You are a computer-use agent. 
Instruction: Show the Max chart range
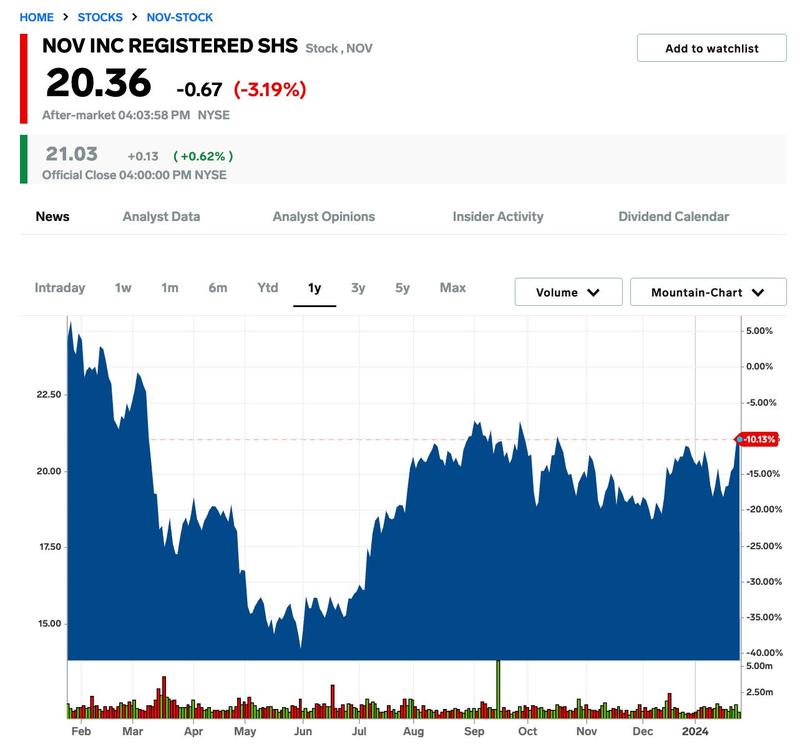(x=453, y=288)
